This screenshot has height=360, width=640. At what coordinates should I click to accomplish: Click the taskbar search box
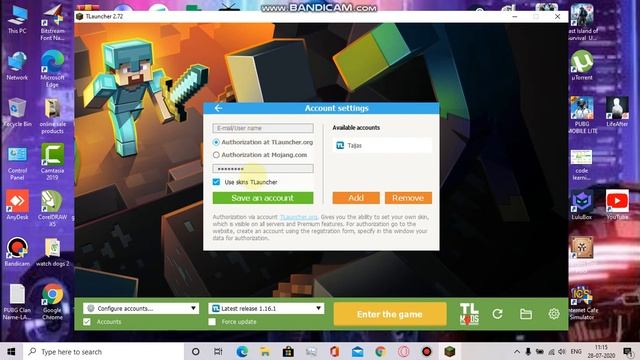click(103, 351)
